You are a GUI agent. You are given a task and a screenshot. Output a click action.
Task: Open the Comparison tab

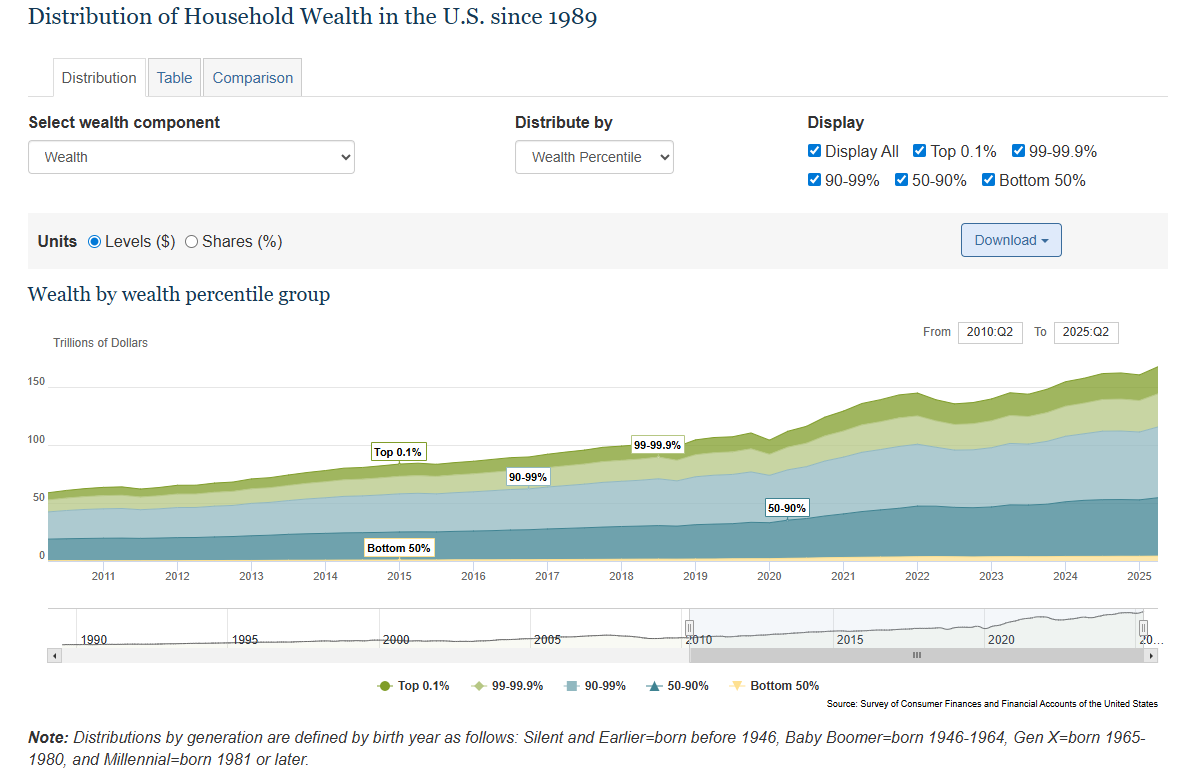pos(252,78)
